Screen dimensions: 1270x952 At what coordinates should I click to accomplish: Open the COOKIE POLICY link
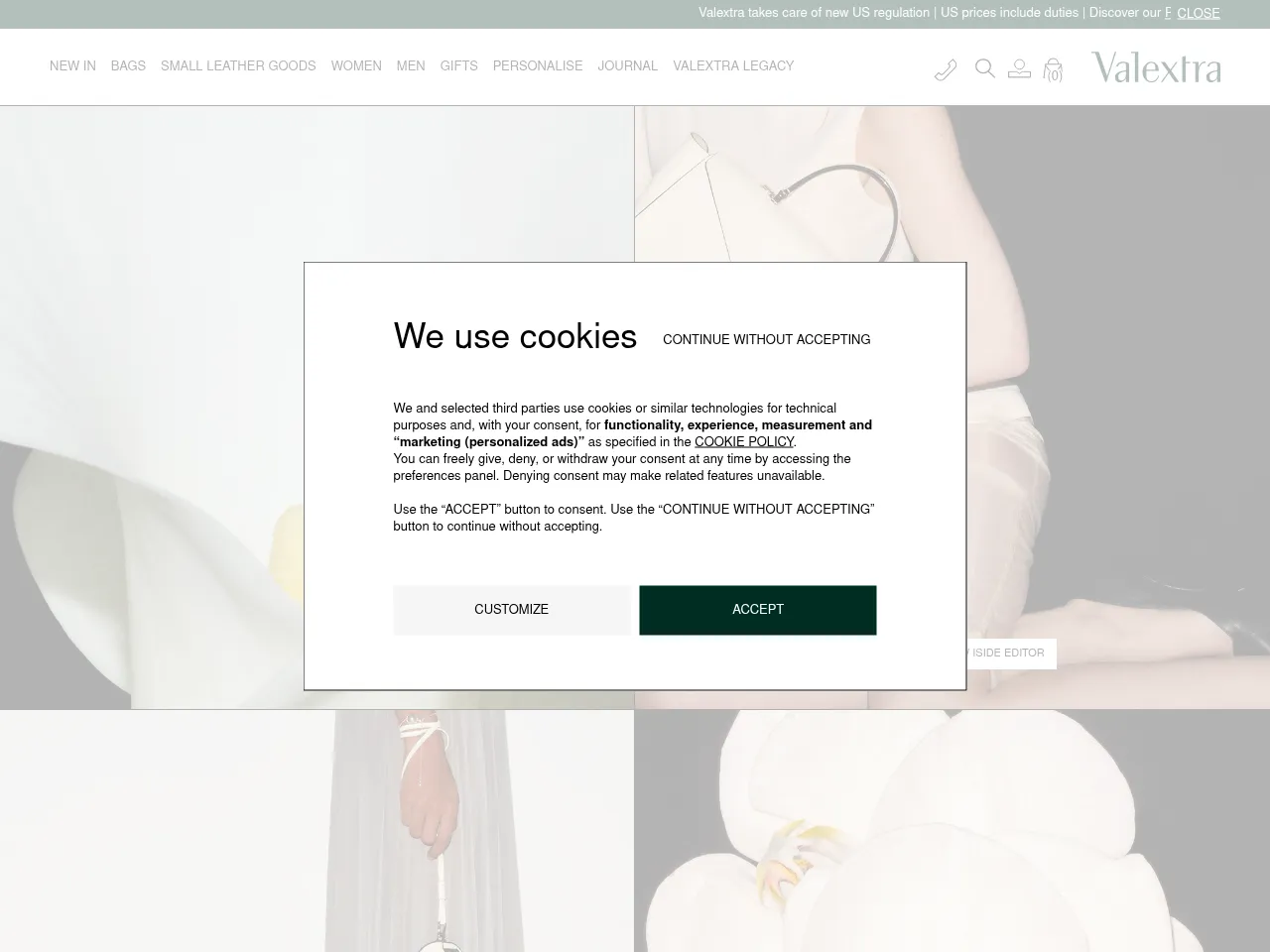pyautogui.click(x=744, y=442)
